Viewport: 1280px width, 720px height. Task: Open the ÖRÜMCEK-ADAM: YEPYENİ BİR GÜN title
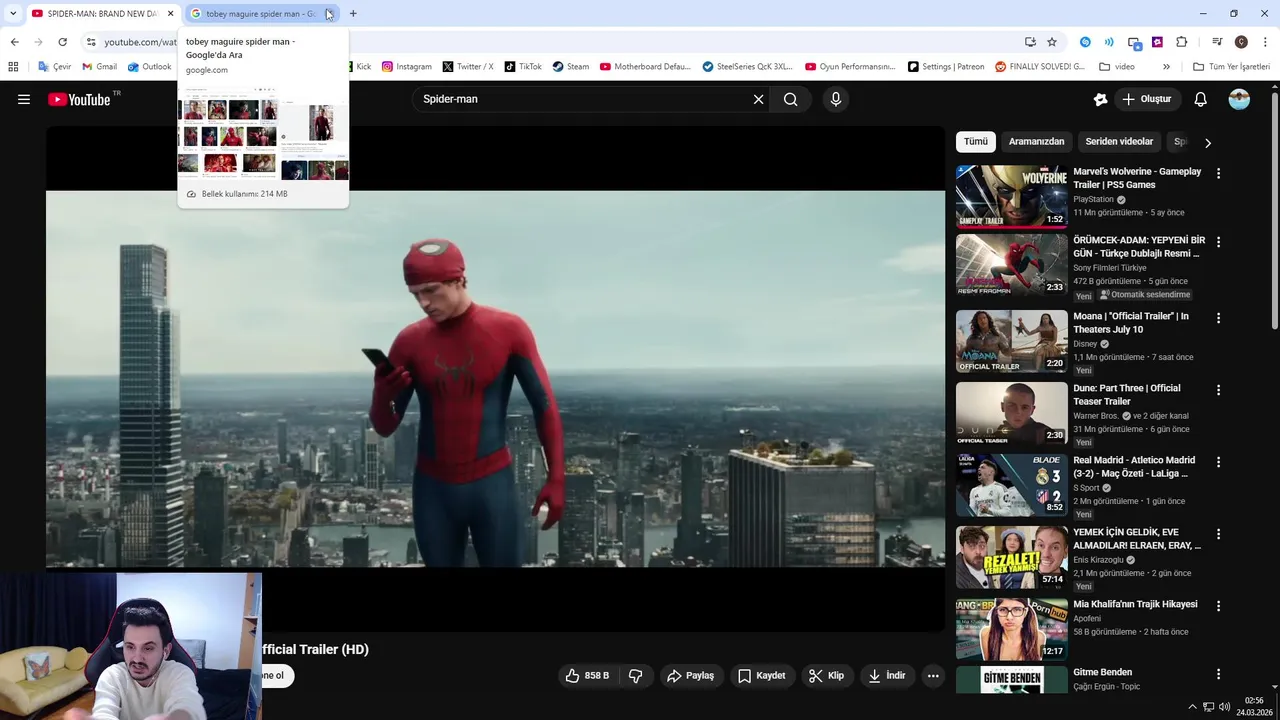click(x=1139, y=247)
